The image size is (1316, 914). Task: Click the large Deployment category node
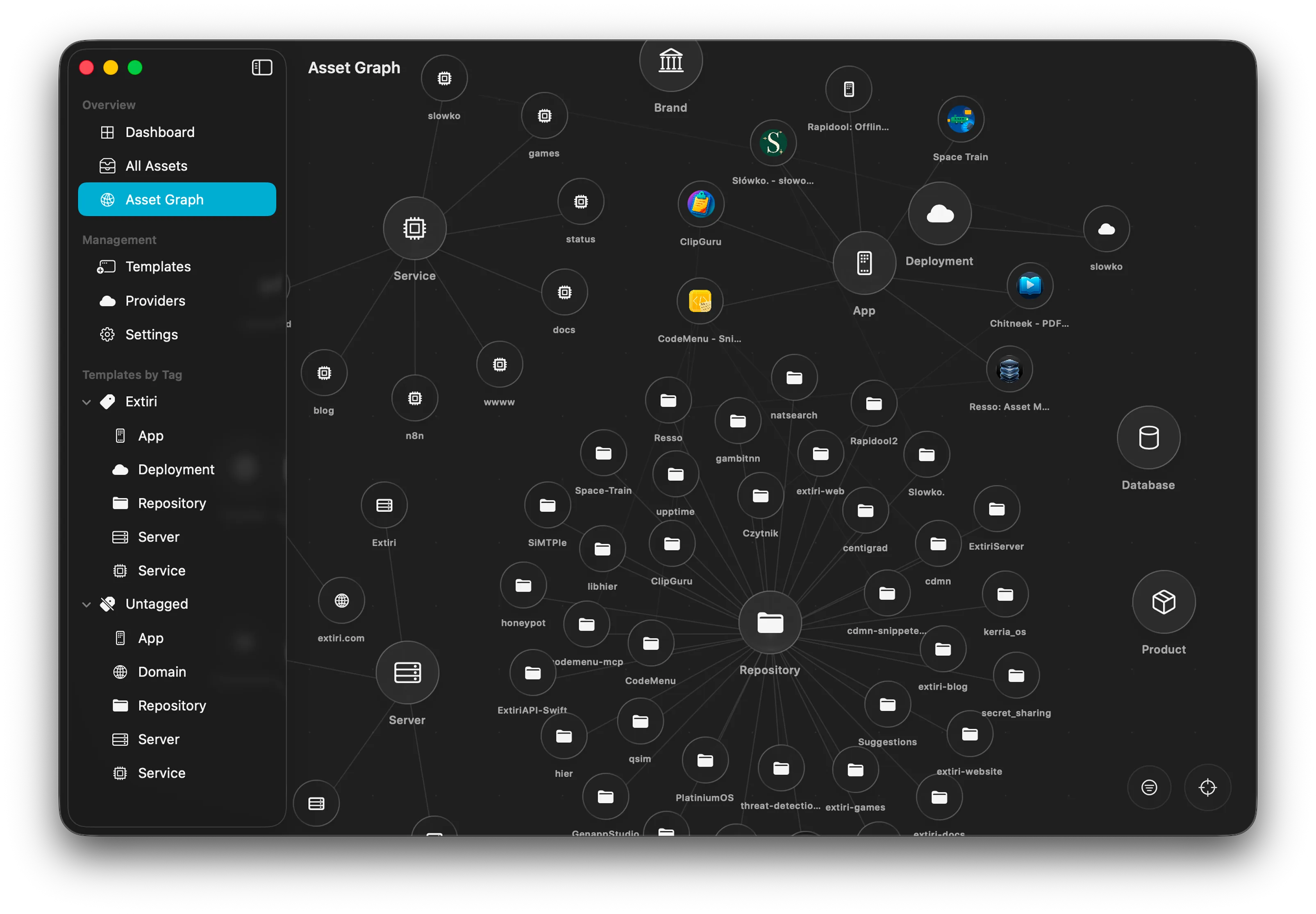click(940, 213)
